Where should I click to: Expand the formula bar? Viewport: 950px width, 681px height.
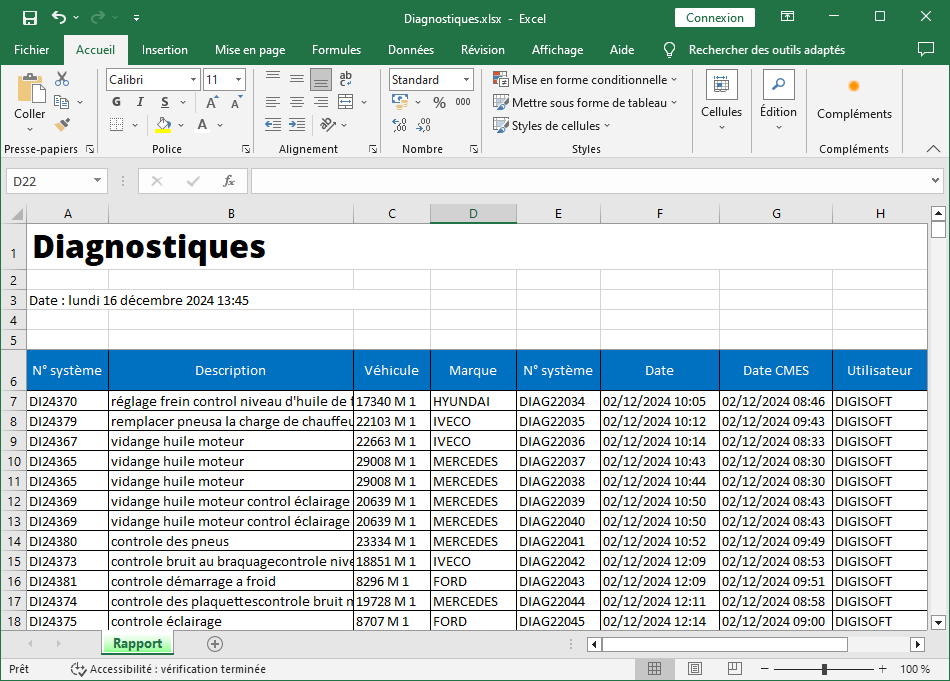coord(935,181)
